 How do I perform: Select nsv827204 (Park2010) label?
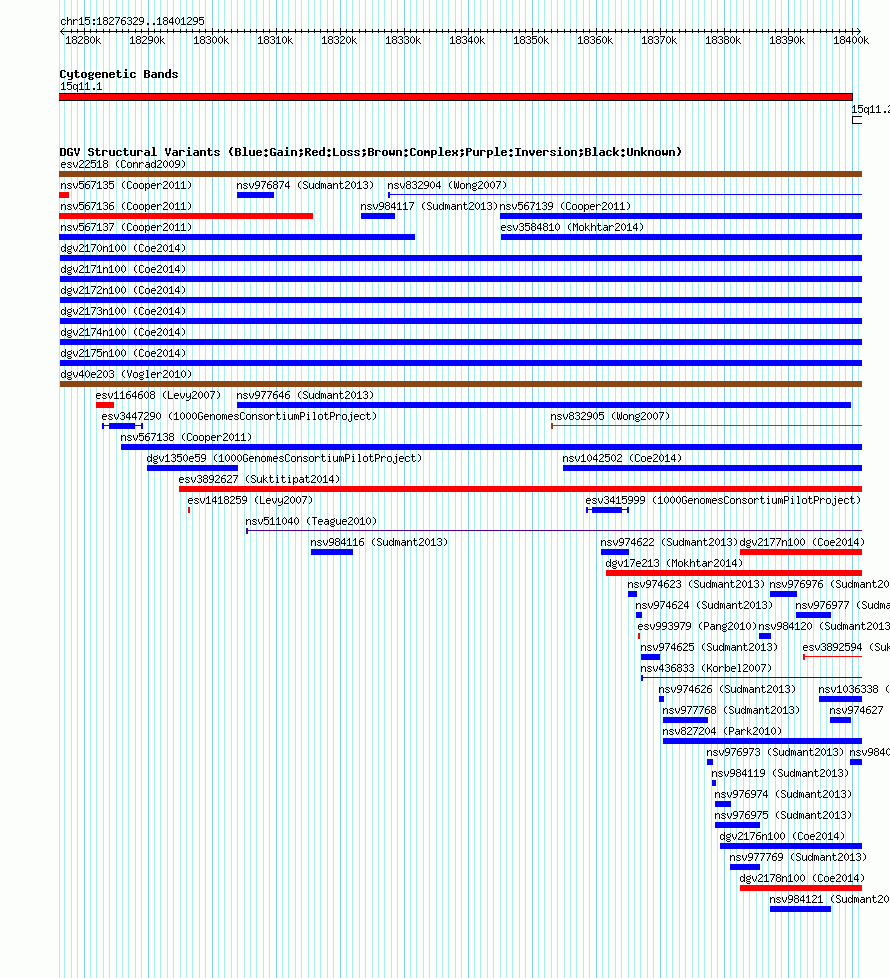722,732
